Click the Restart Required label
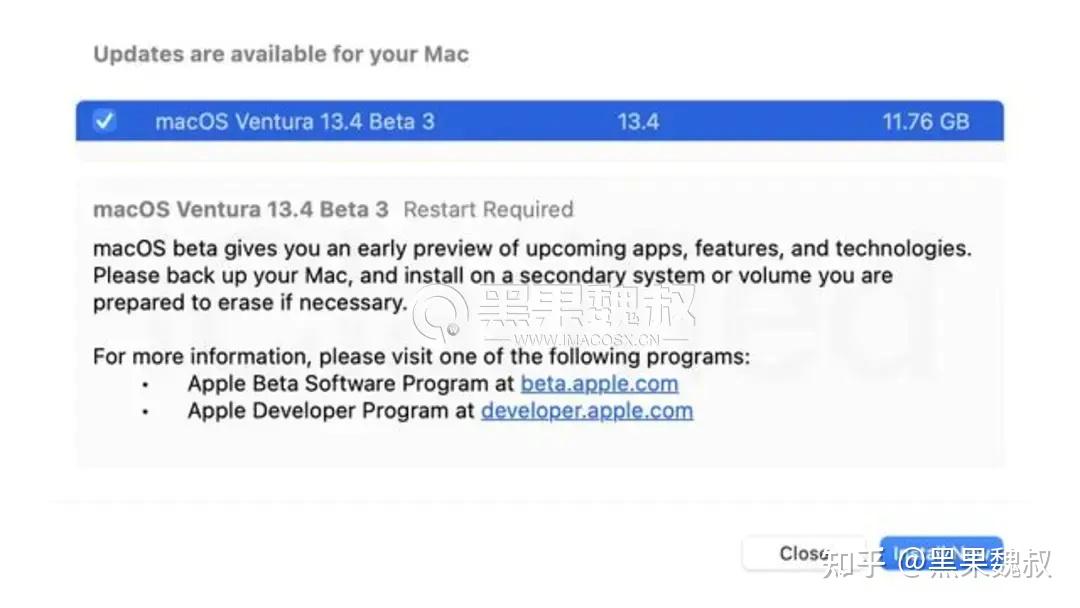Viewport: 1080px width, 608px height. (x=488, y=209)
